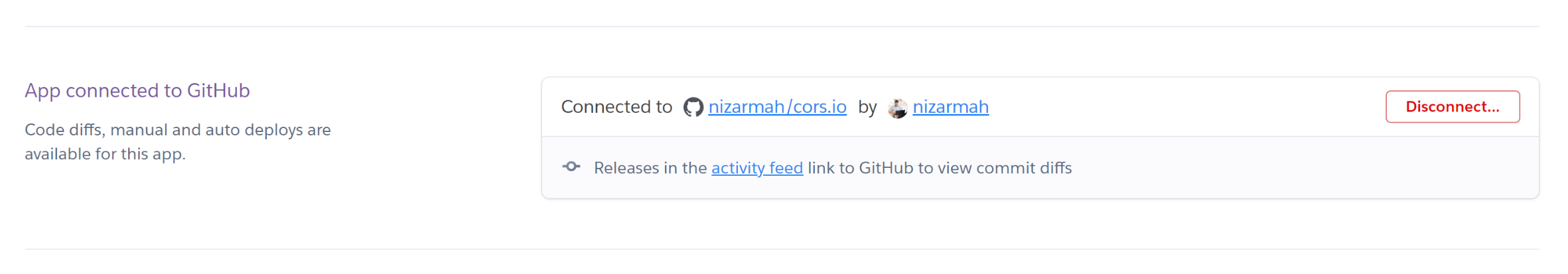Click the commit node icon beside Releases
This screenshot has width=1568, height=274.
[571, 167]
